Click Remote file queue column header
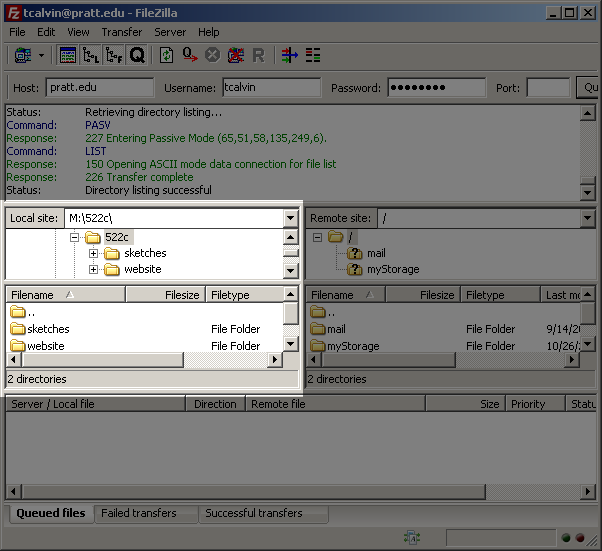602x551 pixels. click(x=335, y=404)
